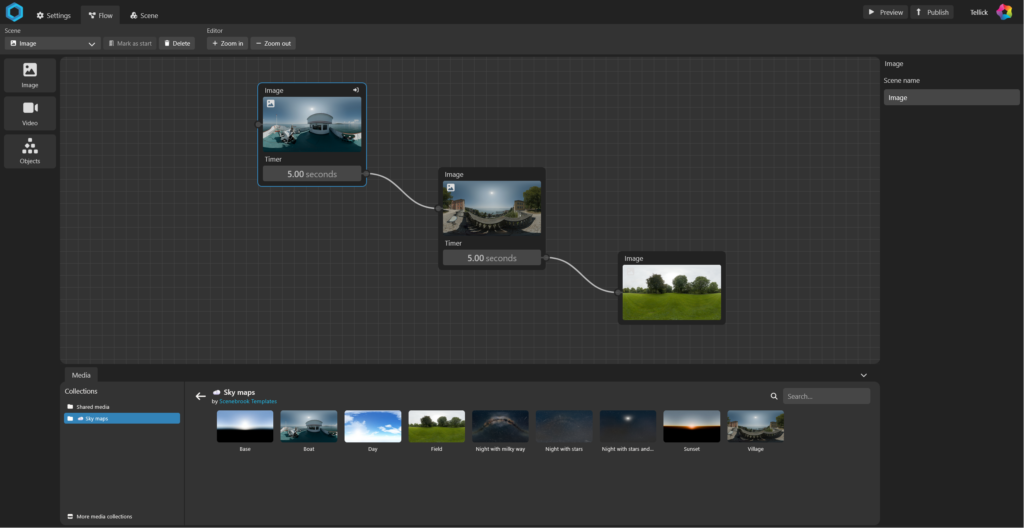Choose the Sunset sky map thumbnail
Screen dimensions: 1024x528
(x=691, y=427)
